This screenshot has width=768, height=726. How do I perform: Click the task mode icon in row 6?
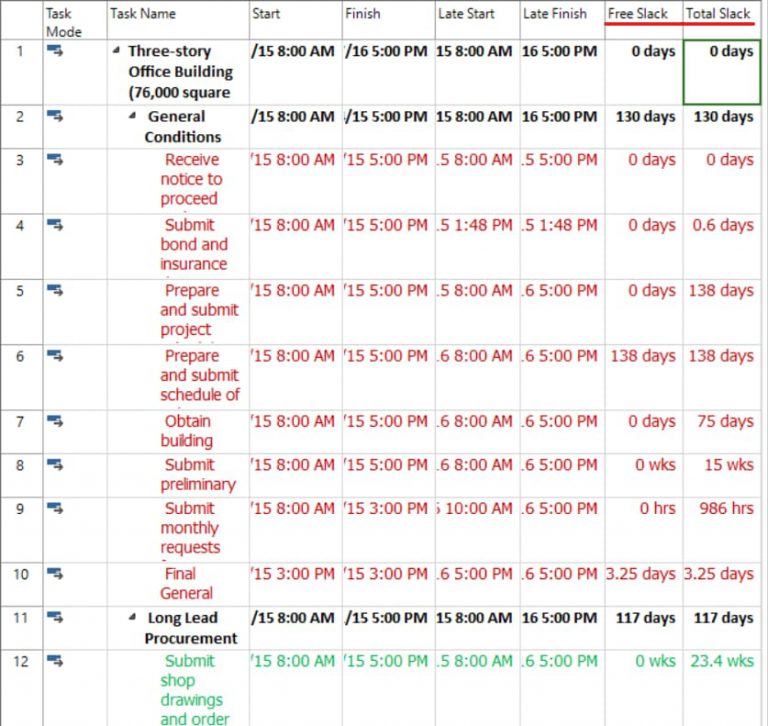click(x=55, y=356)
